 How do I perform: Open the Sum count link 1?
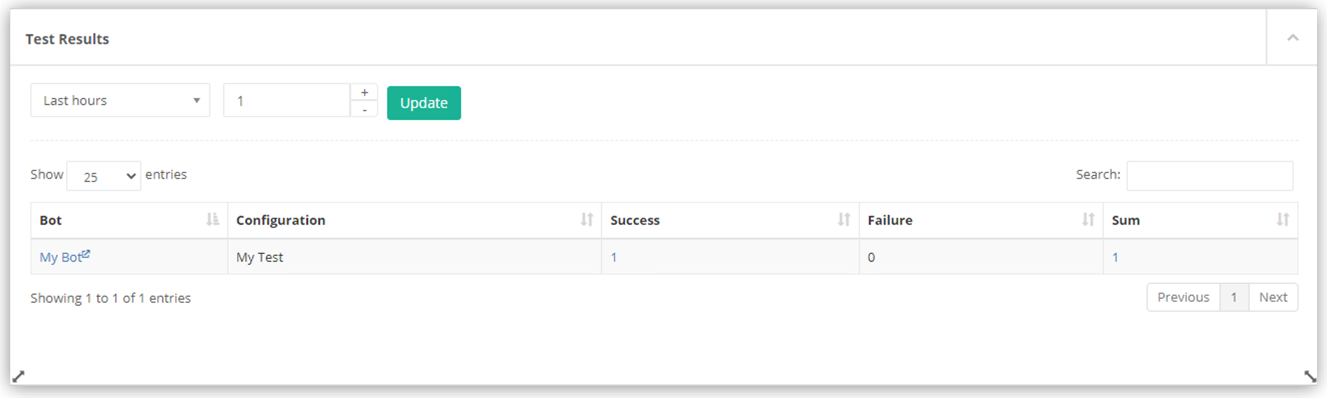[x=1116, y=257]
